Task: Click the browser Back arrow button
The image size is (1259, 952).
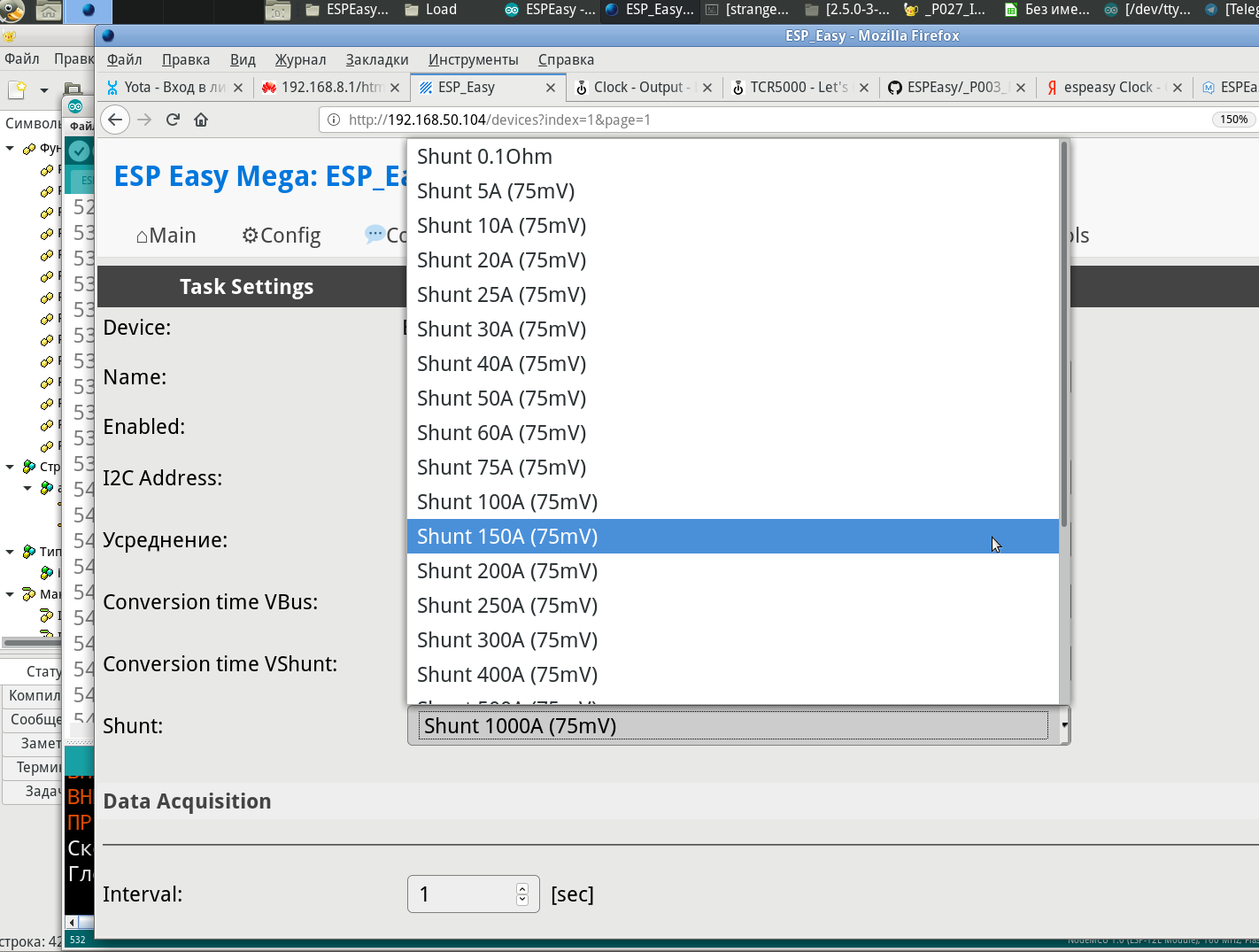Action: point(115,120)
